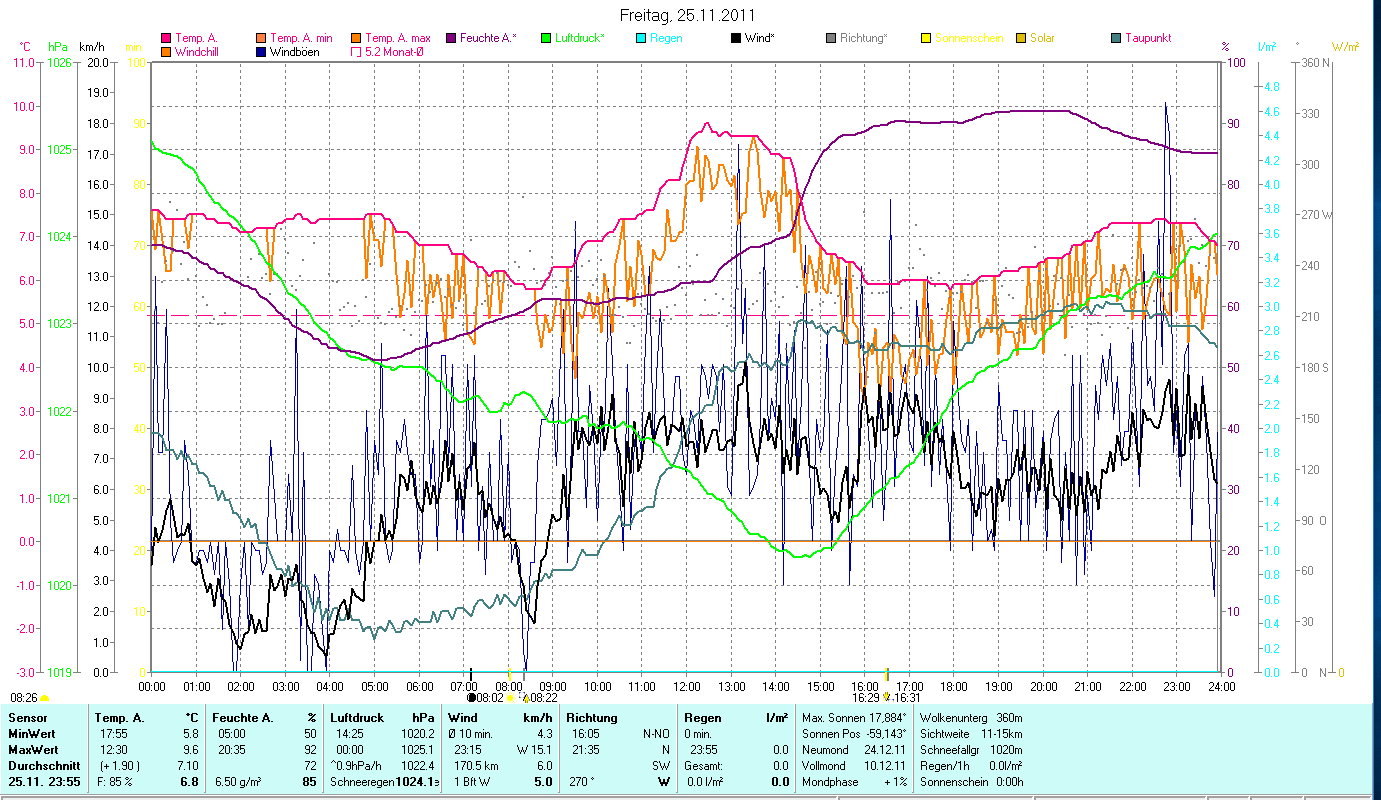Image resolution: width=1381 pixels, height=800 pixels.
Task: Click the orange Windchill legend square
Action: coord(166,51)
